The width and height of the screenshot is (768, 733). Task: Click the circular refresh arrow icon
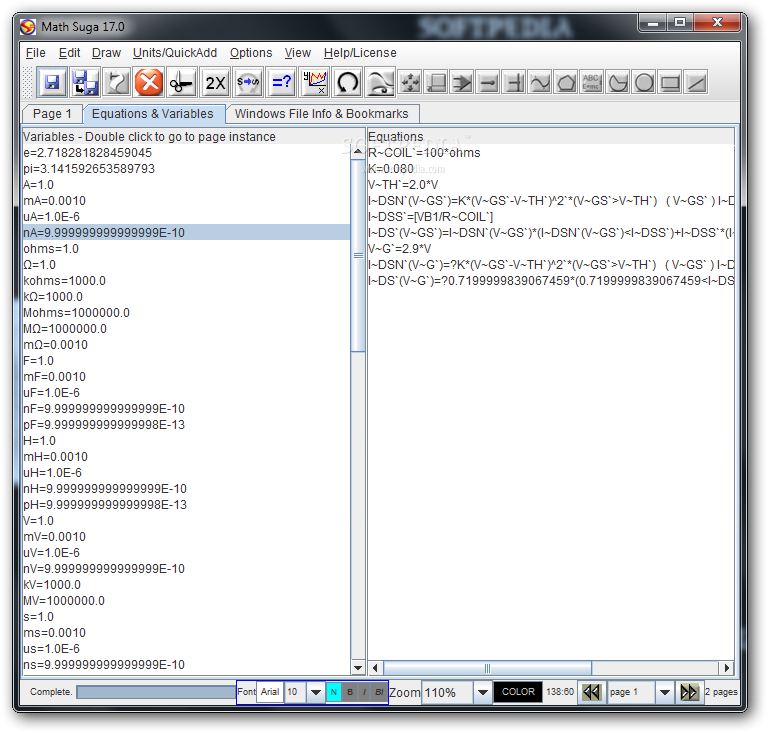(347, 82)
